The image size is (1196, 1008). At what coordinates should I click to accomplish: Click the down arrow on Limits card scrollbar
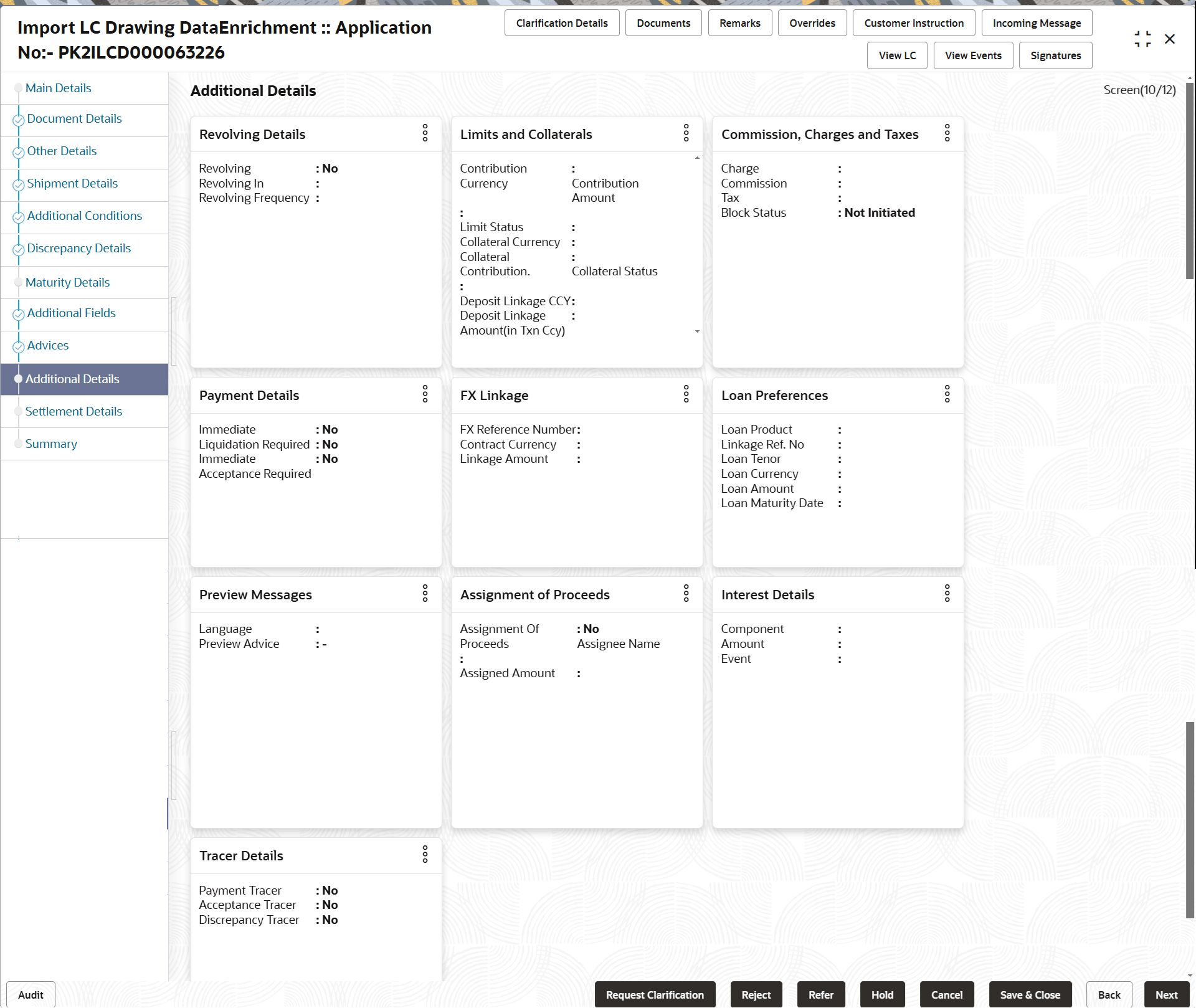click(x=696, y=330)
